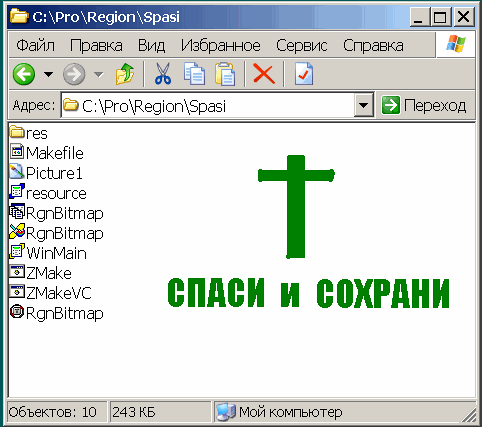Open the Файл menu
Screen dimensions: 482x427
tap(36, 45)
